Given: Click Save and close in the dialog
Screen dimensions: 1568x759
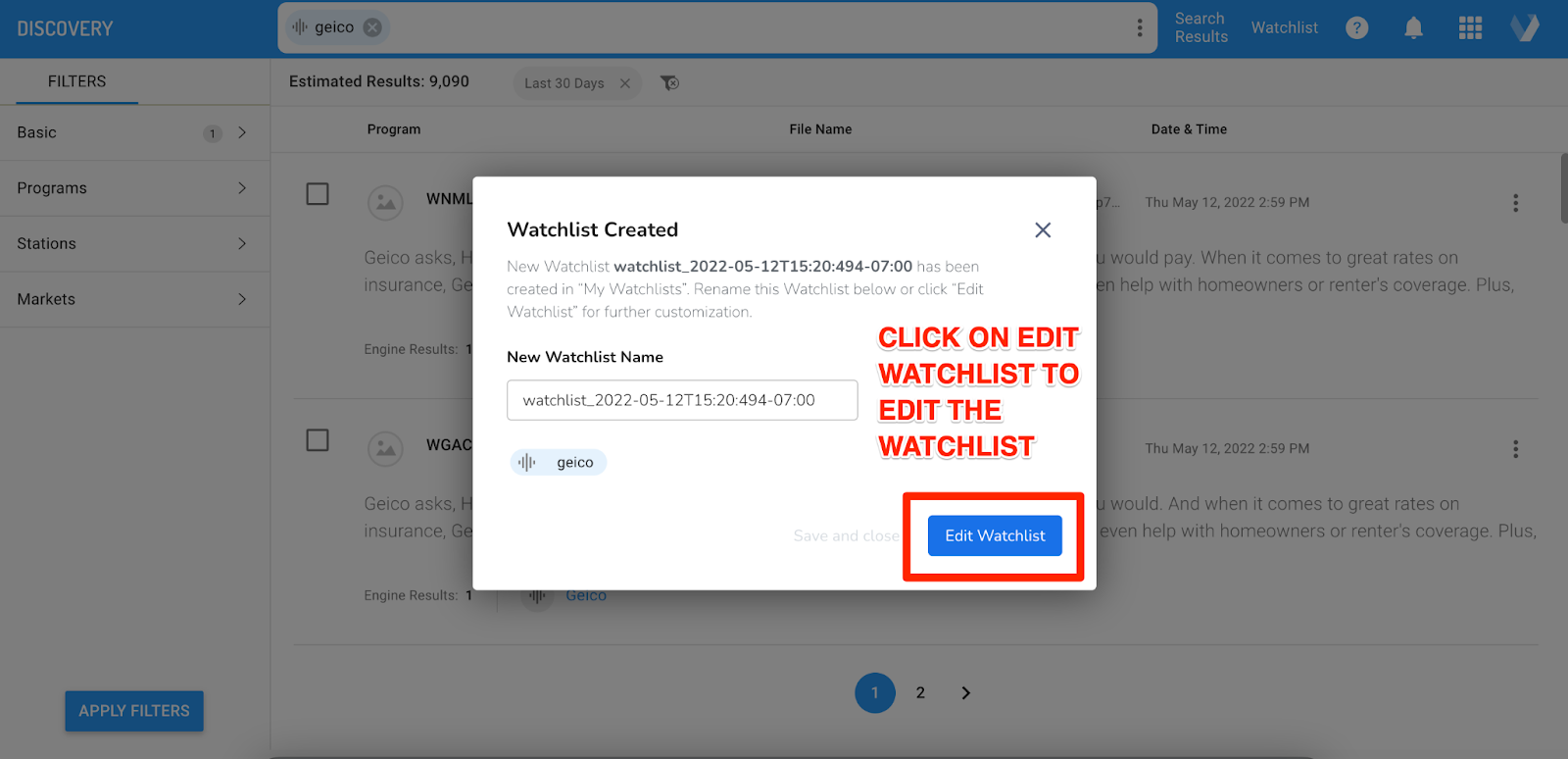Looking at the screenshot, I should click(x=846, y=535).
